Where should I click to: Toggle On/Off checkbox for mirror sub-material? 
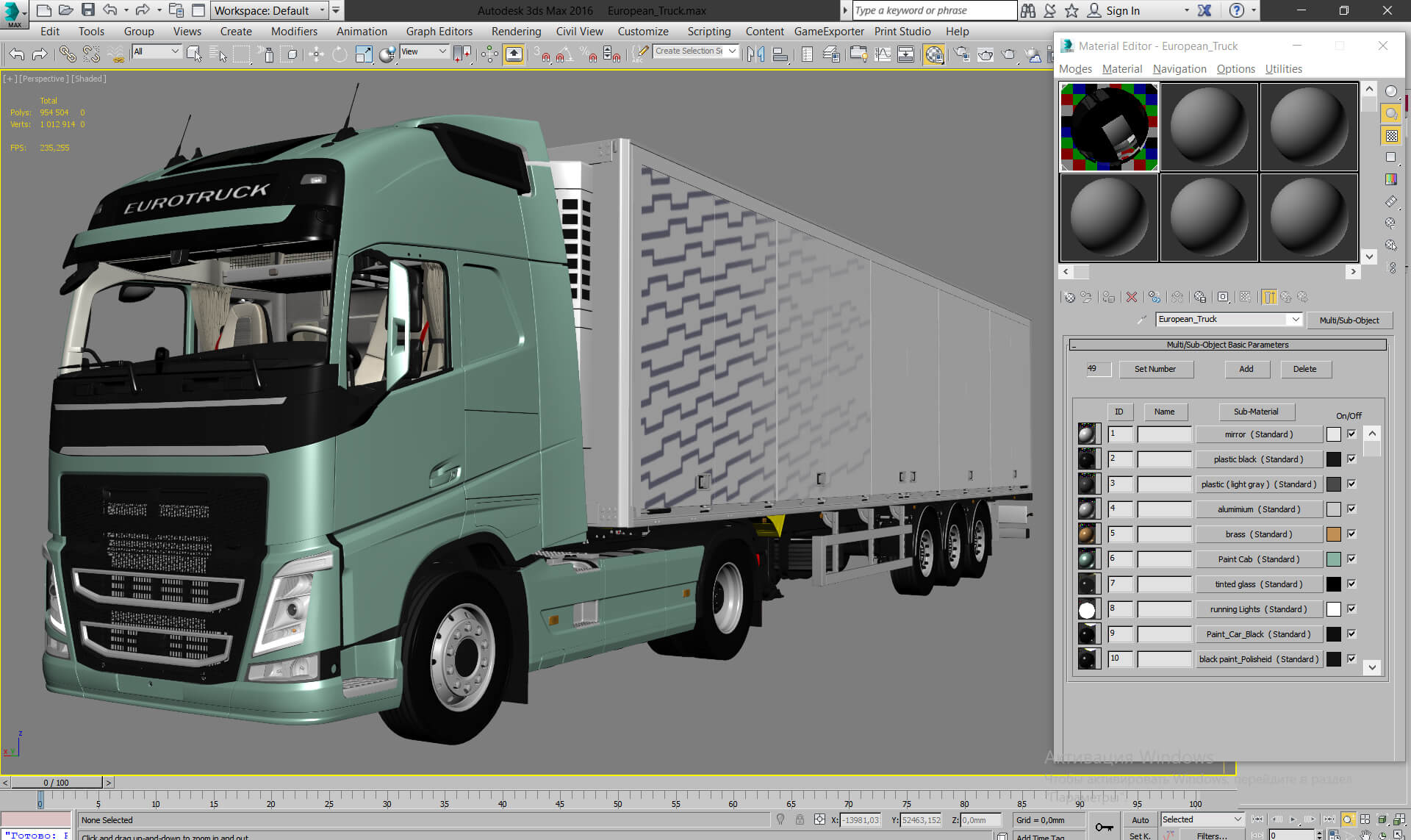click(1351, 434)
